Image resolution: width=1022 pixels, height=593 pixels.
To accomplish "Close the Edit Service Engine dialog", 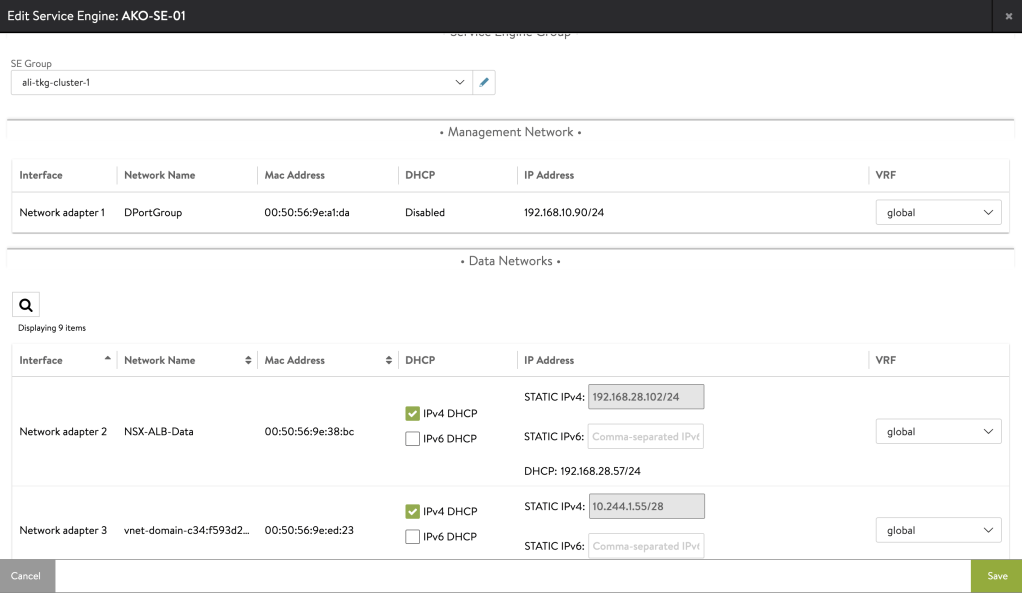I will tap(1008, 17).
